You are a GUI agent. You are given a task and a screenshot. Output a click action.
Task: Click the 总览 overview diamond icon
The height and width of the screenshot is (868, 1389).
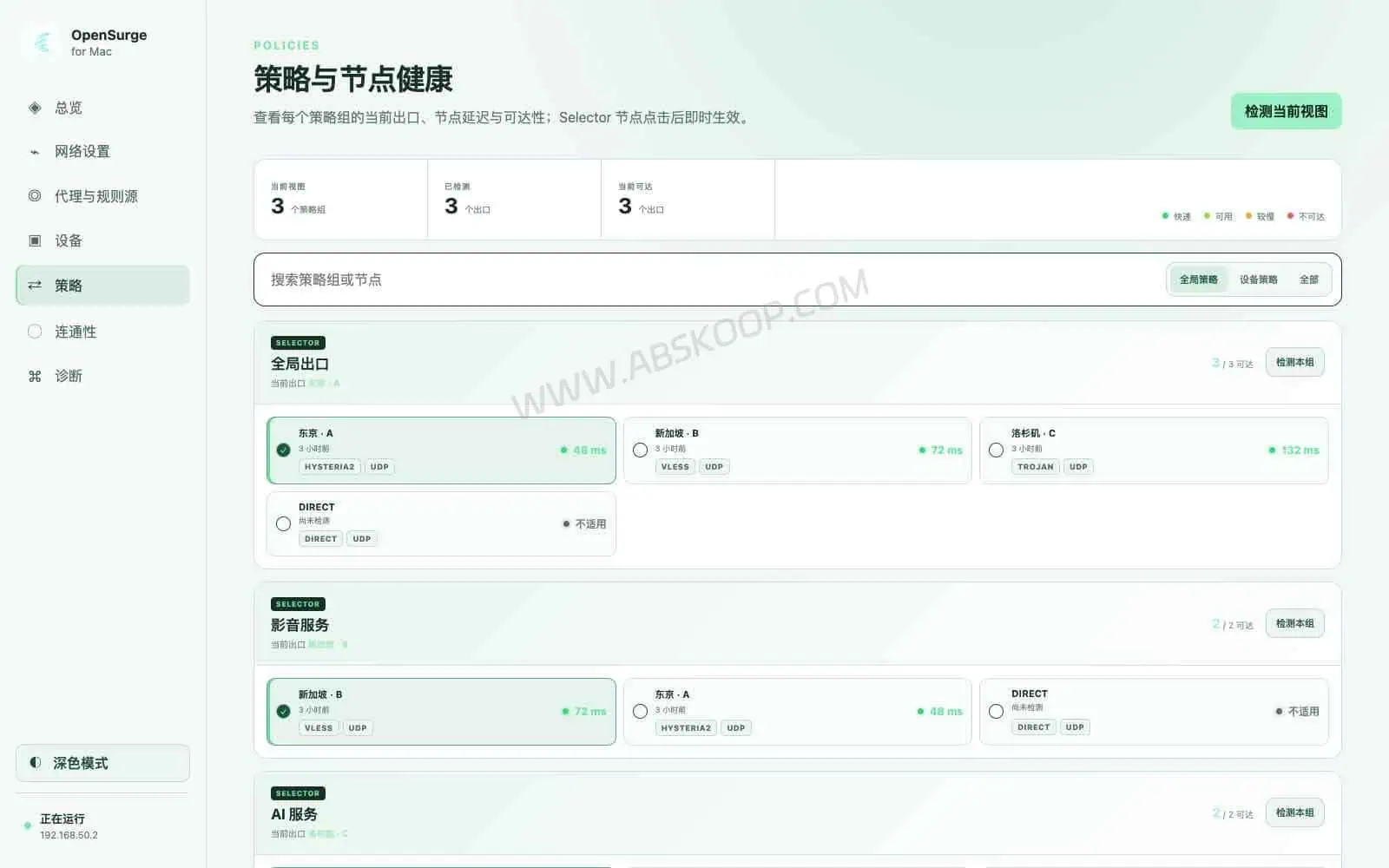[x=35, y=108]
